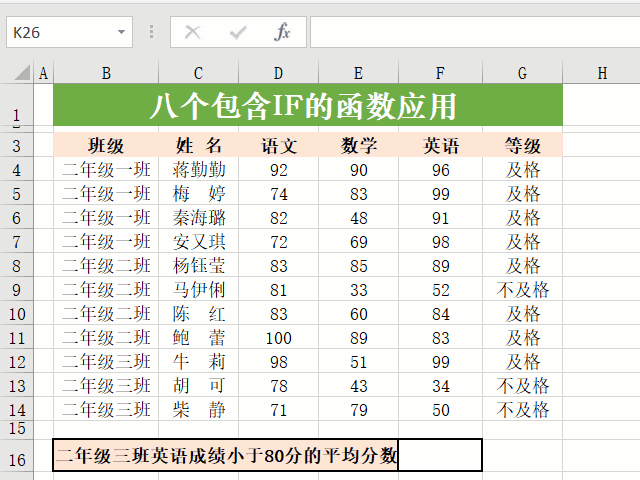Click the 等级 header cell
Viewport: 640px width, 480px height.
(522, 145)
